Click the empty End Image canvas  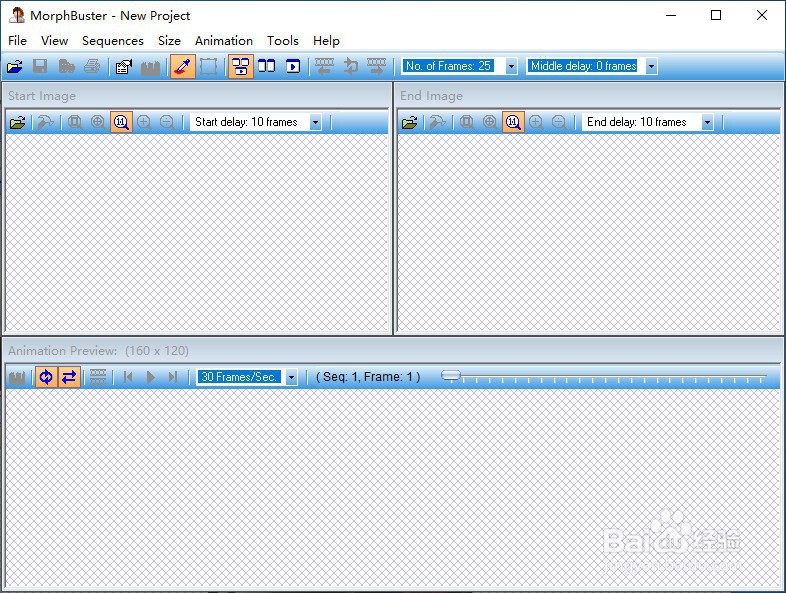point(589,232)
